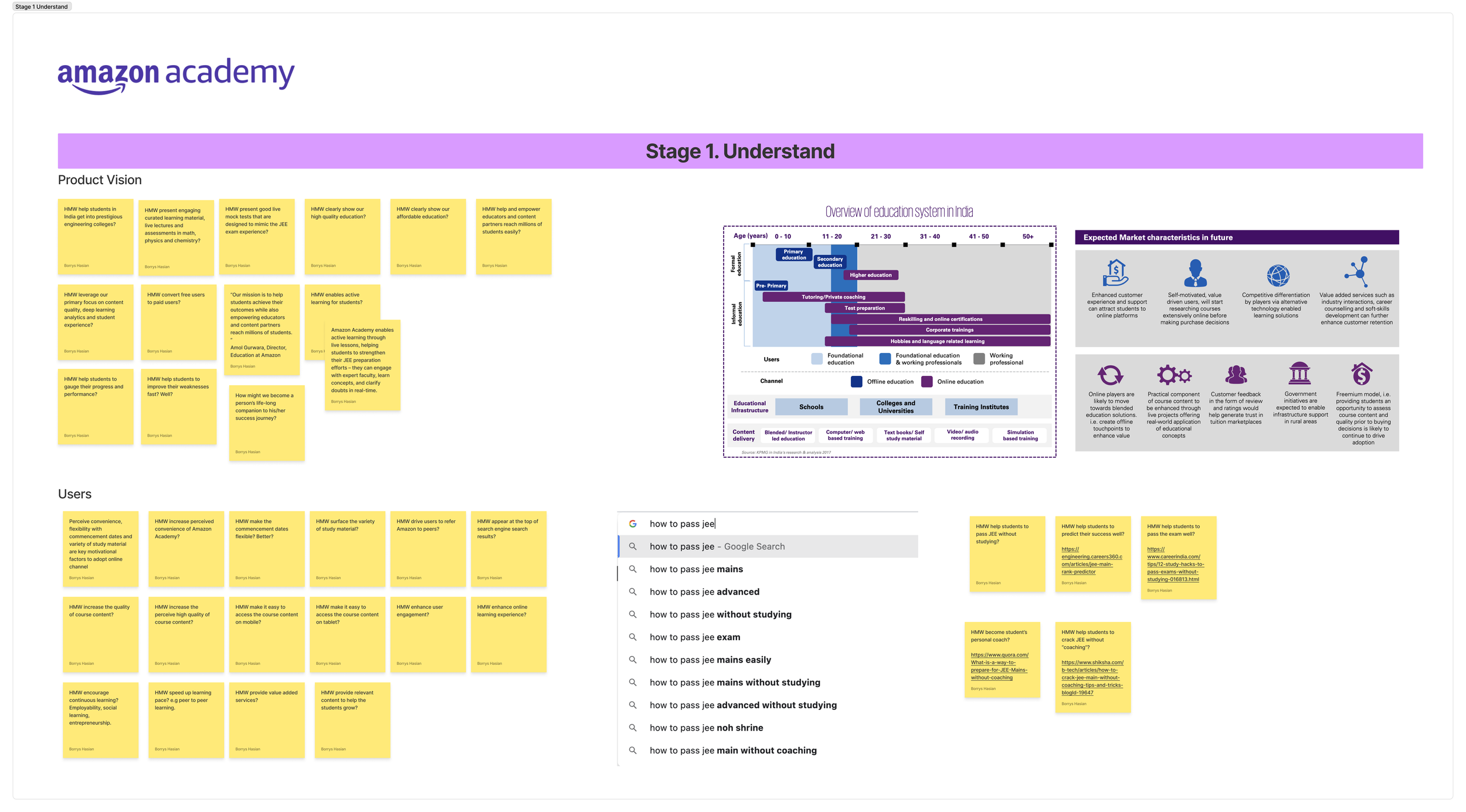This screenshot has height=812, width=1466.
Task: Click the 'Higher education' chart label
Action: (870, 275)
